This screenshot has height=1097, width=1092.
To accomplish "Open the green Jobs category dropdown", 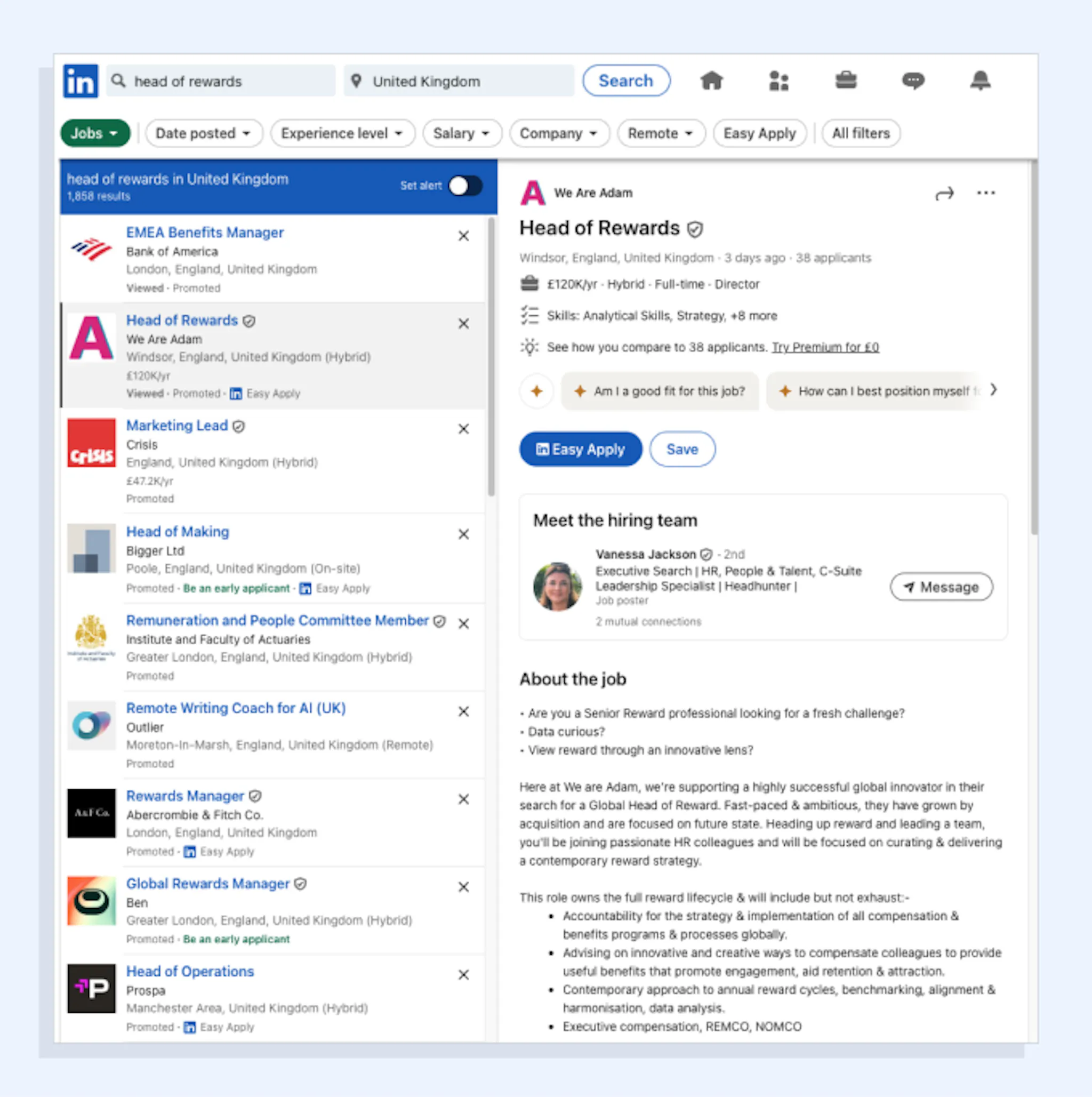I will tap(95, 133).
